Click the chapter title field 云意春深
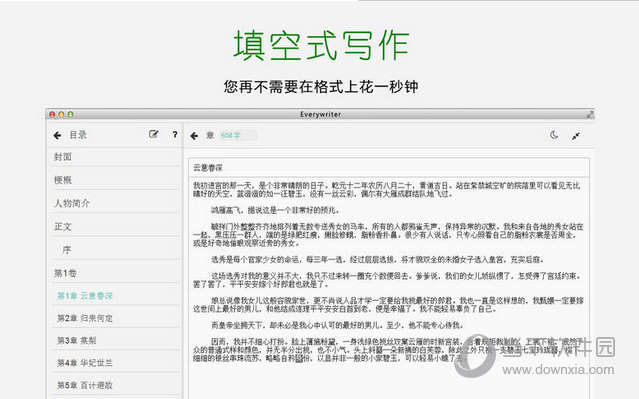The width and height of the screenshot is (639, 399). 389,168
